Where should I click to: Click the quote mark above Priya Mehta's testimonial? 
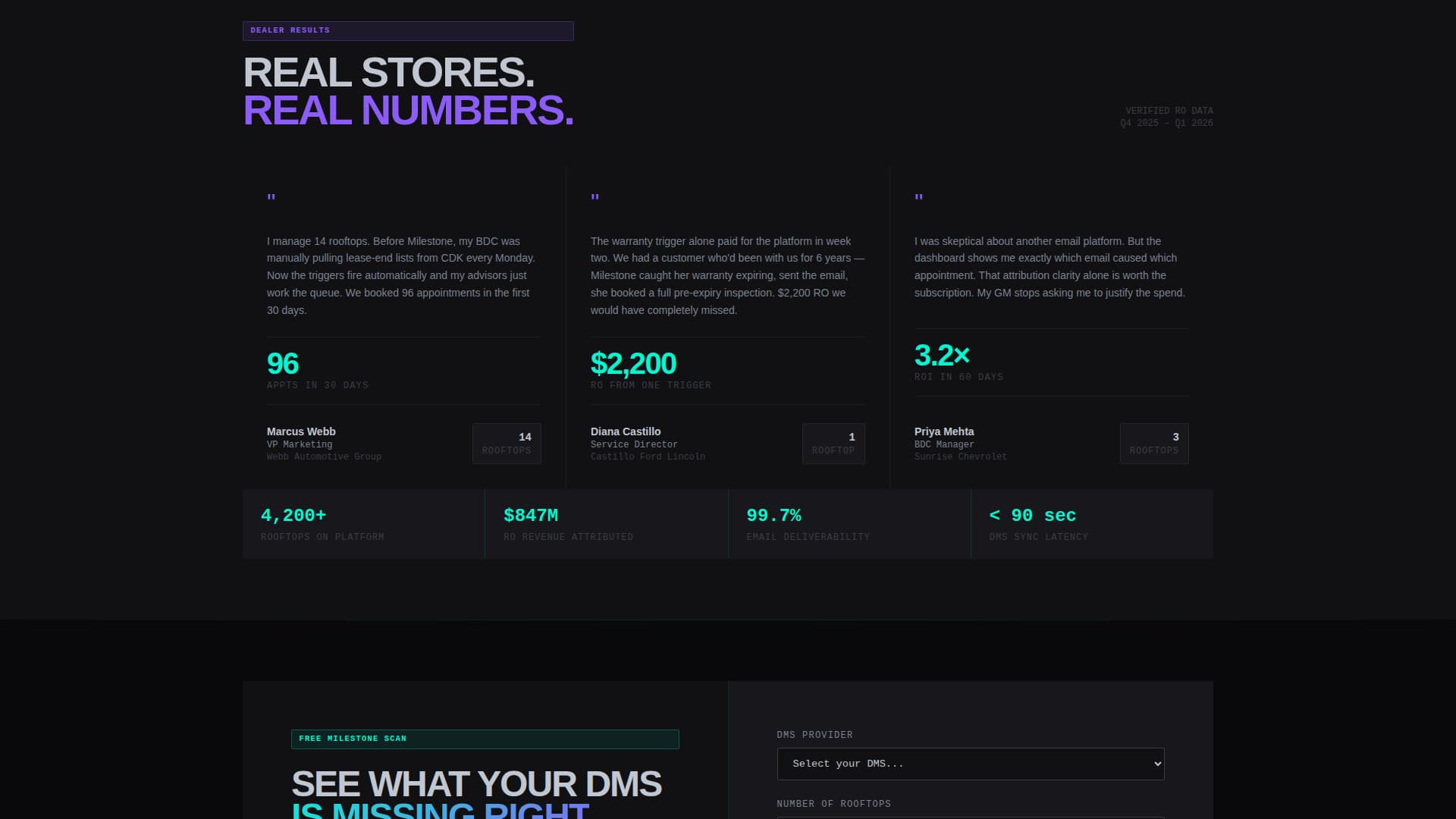919,198
